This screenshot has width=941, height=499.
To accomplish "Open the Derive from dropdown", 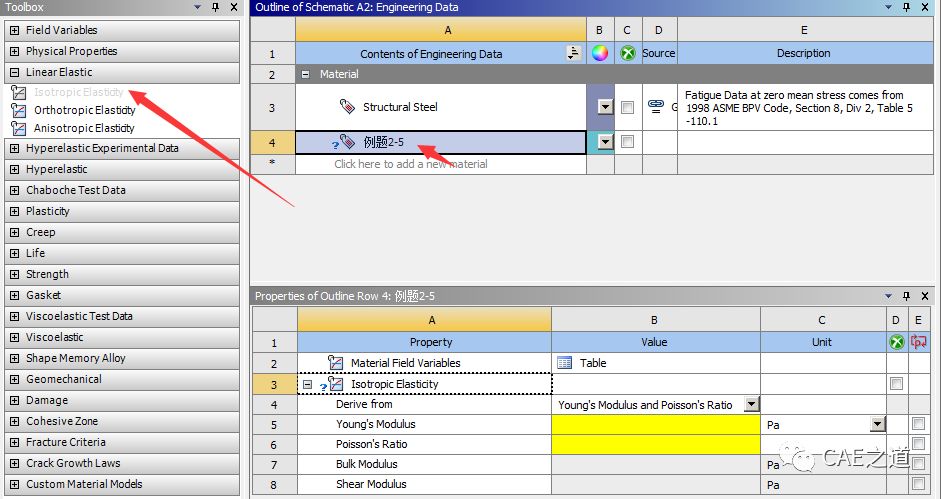I will [752, 404].
